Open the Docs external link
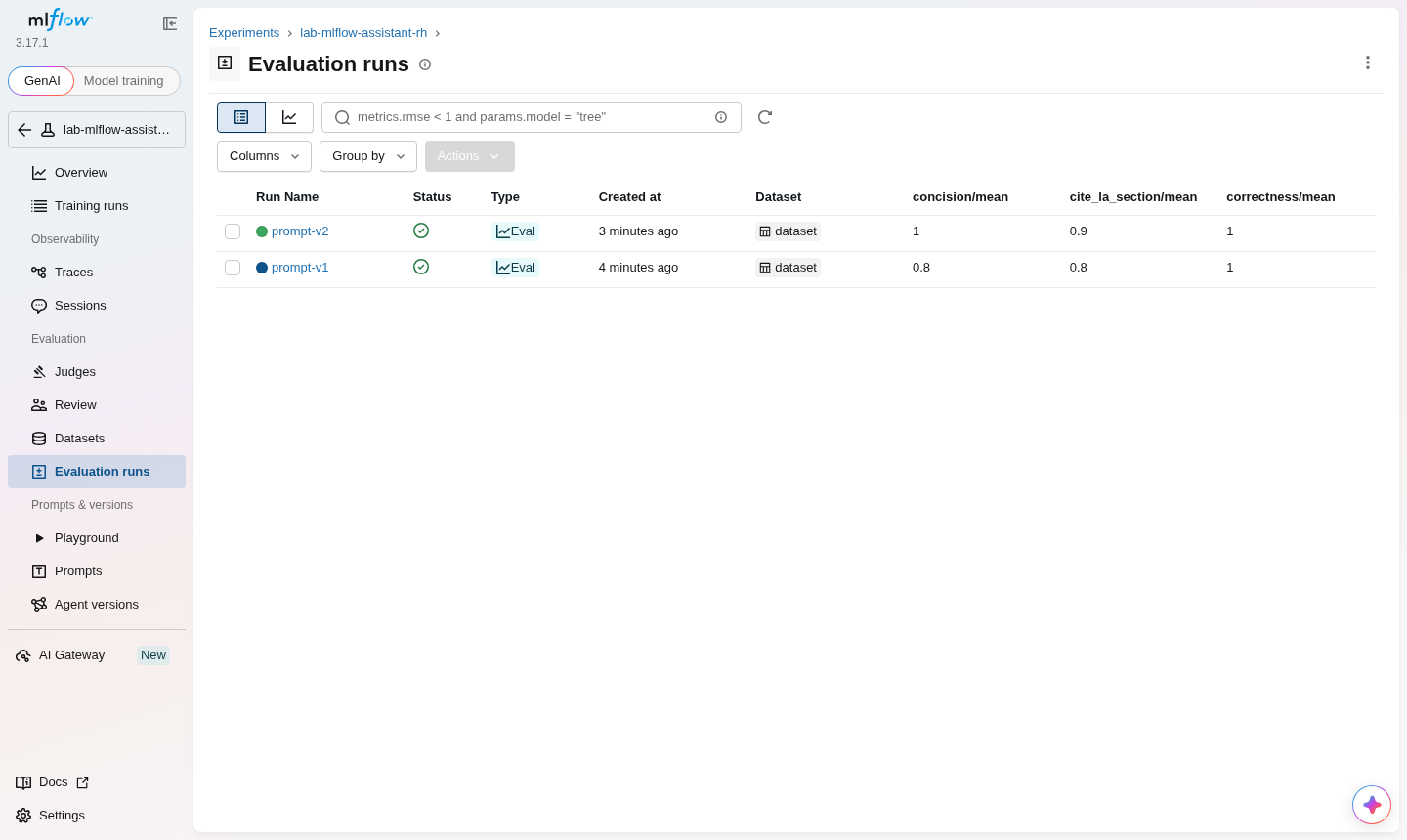The width and height of the screenshot is (1407, 840). [x=53, y=782]
